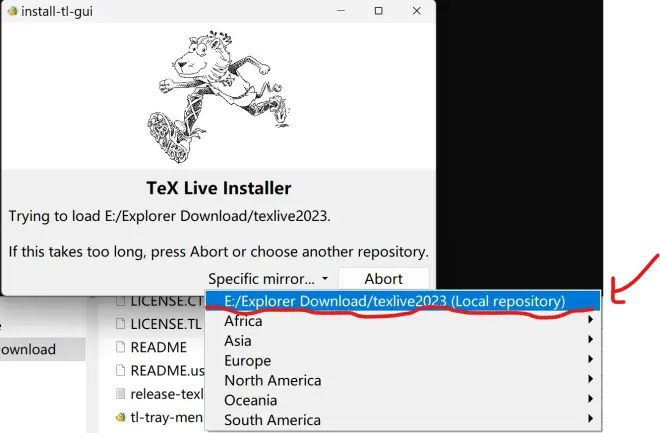Click the submenu arrow next to Europe
The image size is (660, 433).
(x=591, y=359)
